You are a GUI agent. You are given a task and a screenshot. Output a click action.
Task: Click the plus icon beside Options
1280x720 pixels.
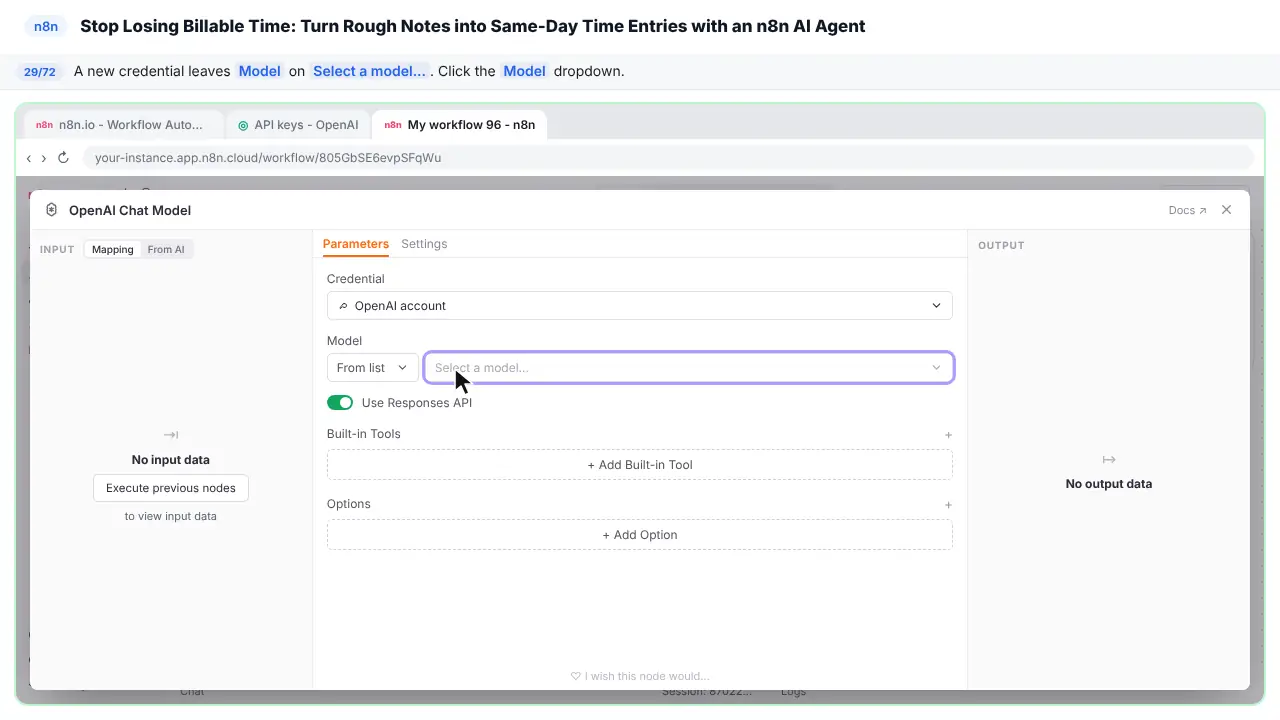[948, 505]
